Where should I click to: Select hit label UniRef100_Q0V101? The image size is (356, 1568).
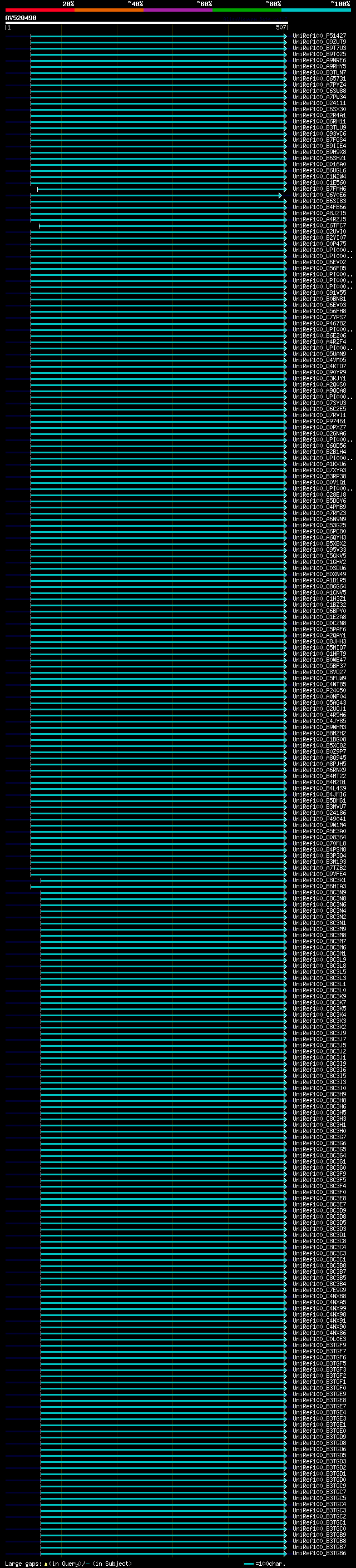pos(319,483)
